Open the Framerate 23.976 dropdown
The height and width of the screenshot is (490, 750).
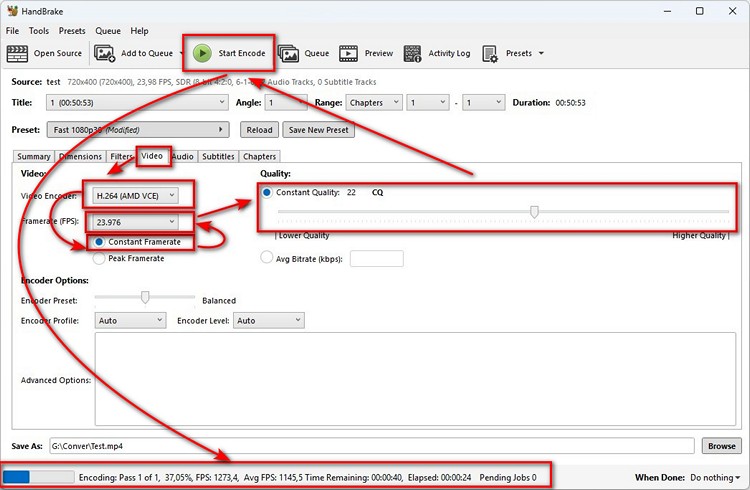[135, 222]
